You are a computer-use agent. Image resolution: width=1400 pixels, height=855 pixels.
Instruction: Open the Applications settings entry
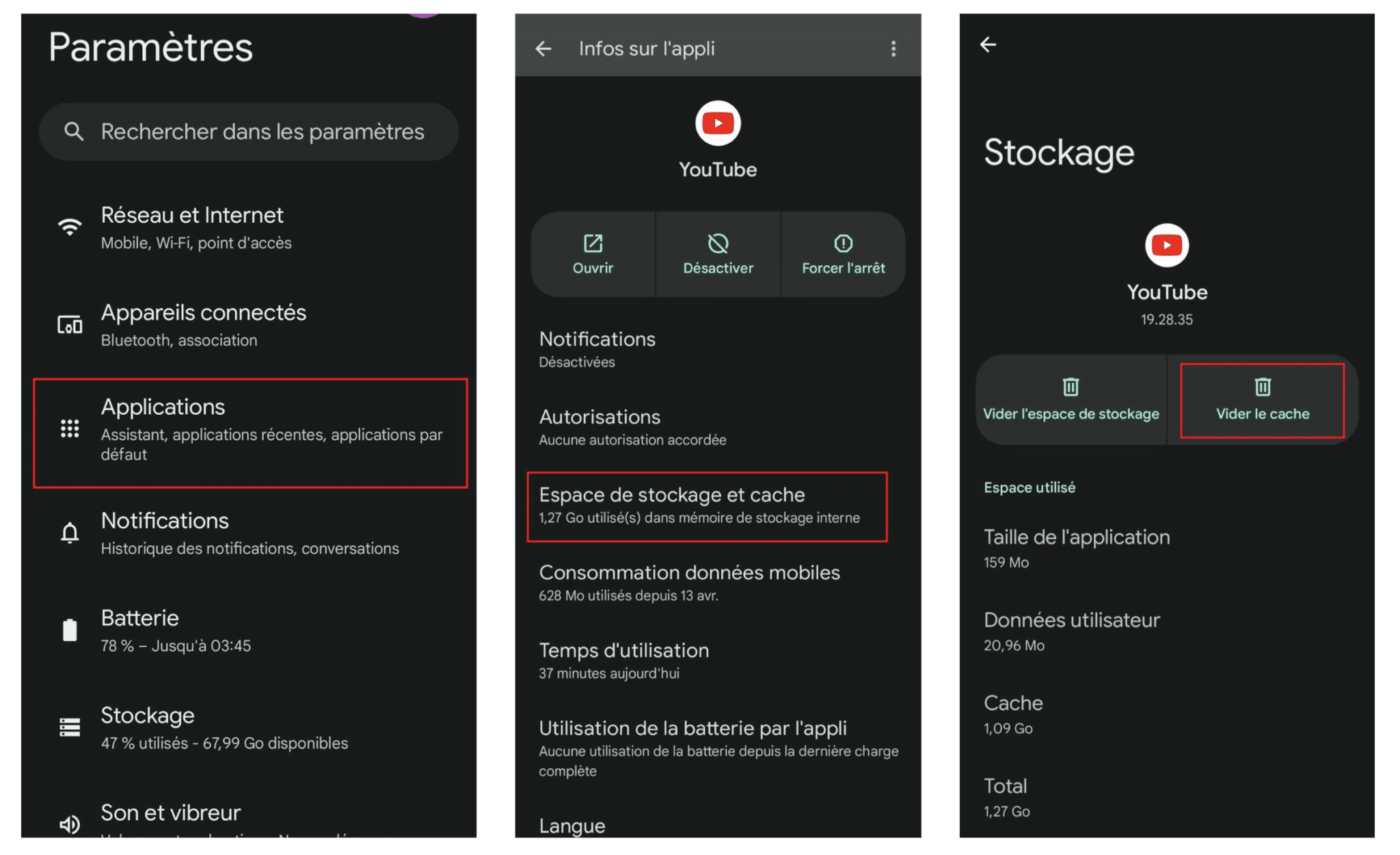(250, 433)
